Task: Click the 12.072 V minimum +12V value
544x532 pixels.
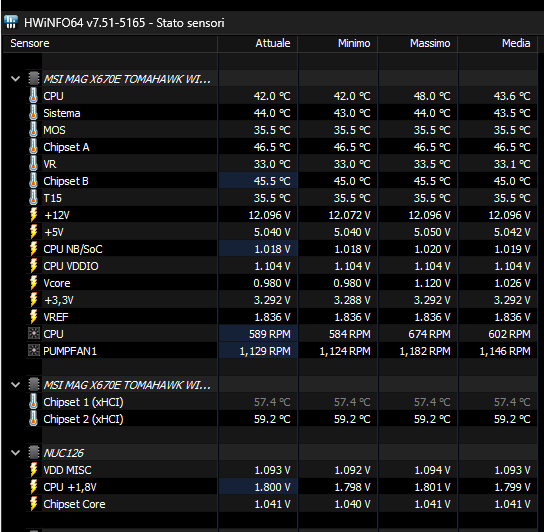Action: 349,215
